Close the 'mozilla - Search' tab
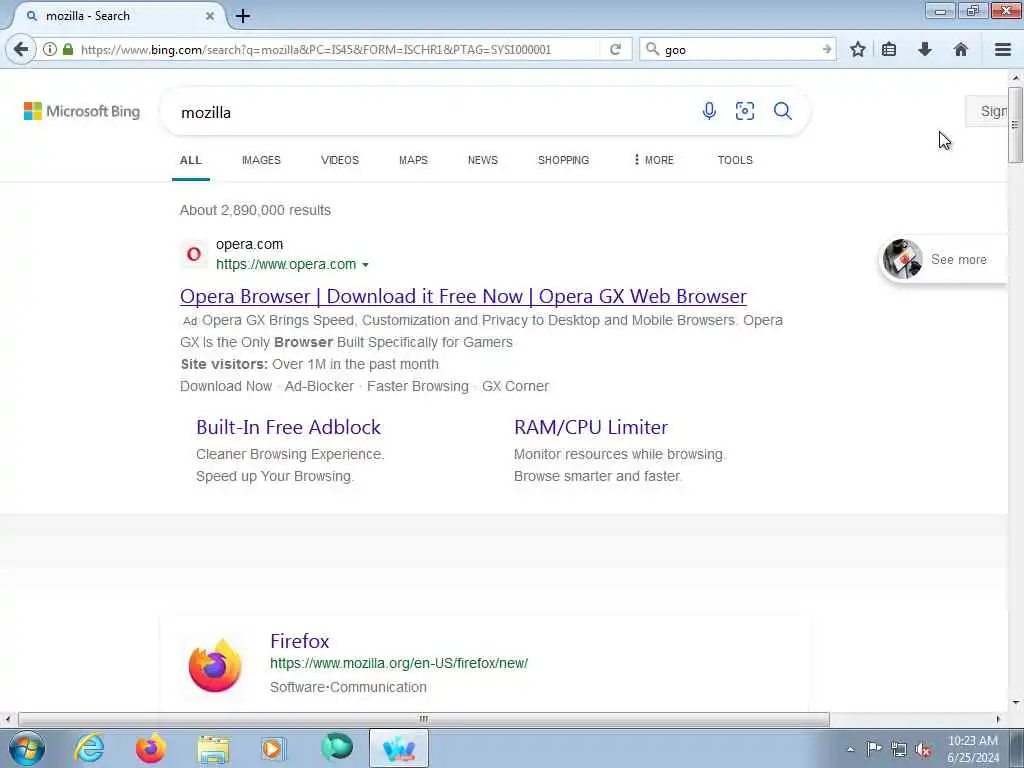The height and width of the screenshot is (768, 1024). click(210, 16)
